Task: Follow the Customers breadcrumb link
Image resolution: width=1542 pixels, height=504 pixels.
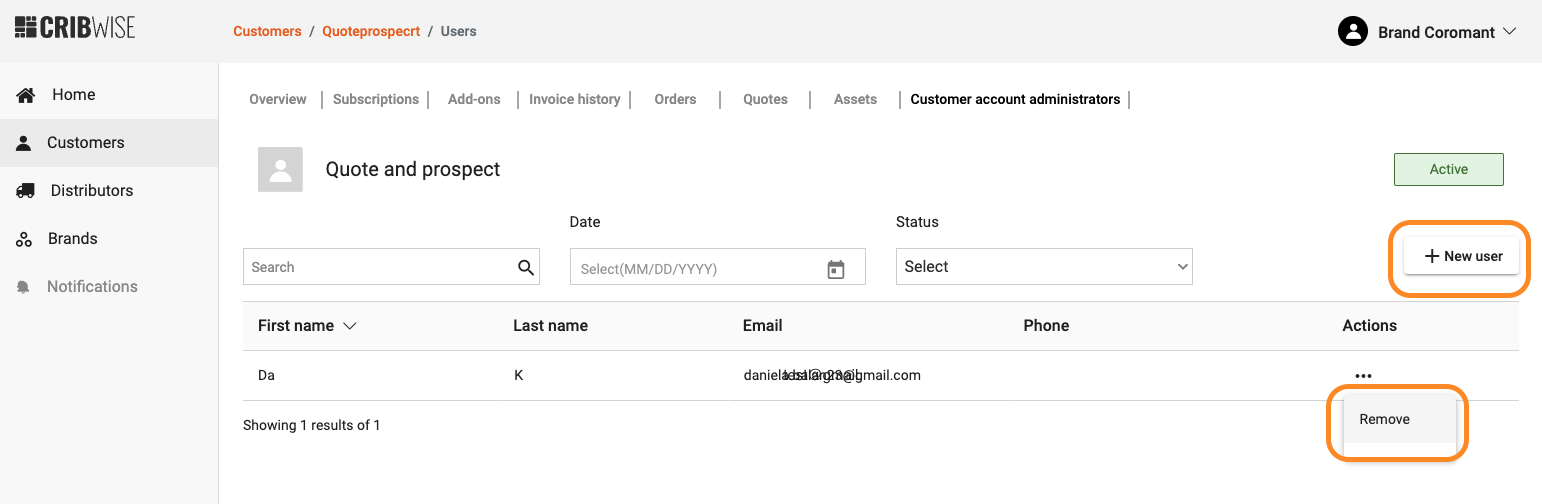Action: coord(267,31)
